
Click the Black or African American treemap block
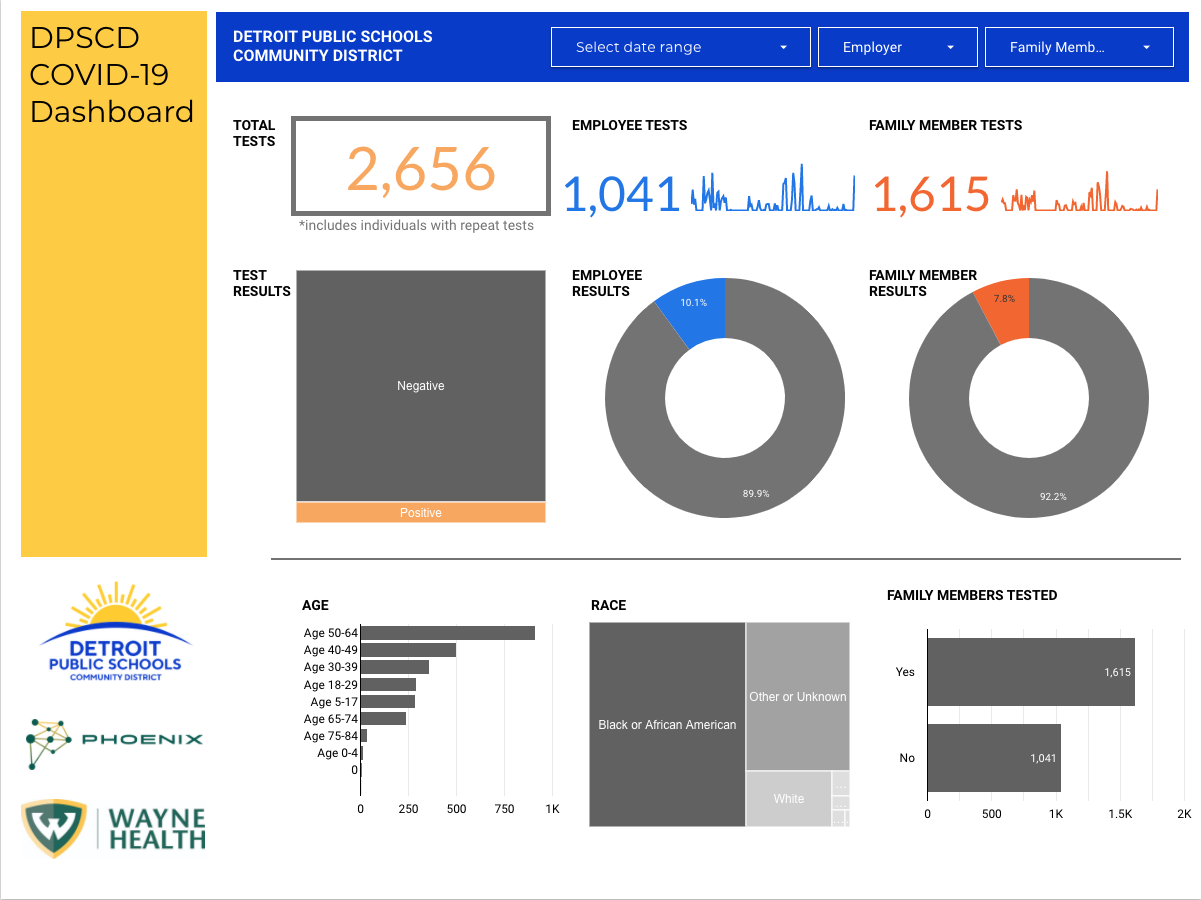click(667, 725)
